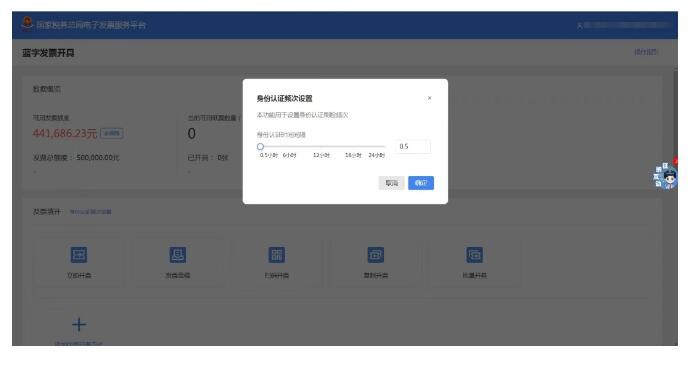Viewport: 690px width, 370px height.
Task: Click the 身份认证频次设置 dialog title
Action: tap(284, 99)
